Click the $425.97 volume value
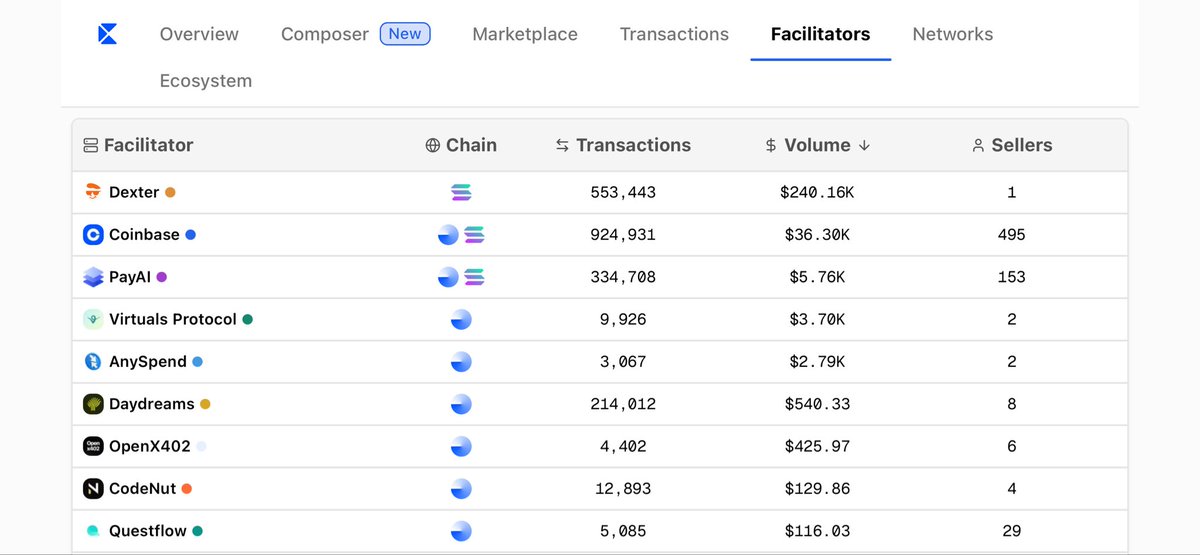This screenshot has width=1200, height=555. [817, 446]
